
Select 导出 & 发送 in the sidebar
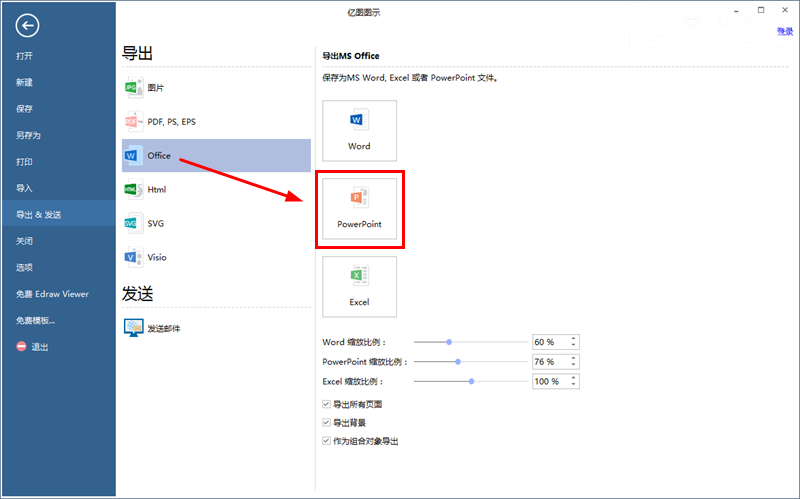point(59,215)
